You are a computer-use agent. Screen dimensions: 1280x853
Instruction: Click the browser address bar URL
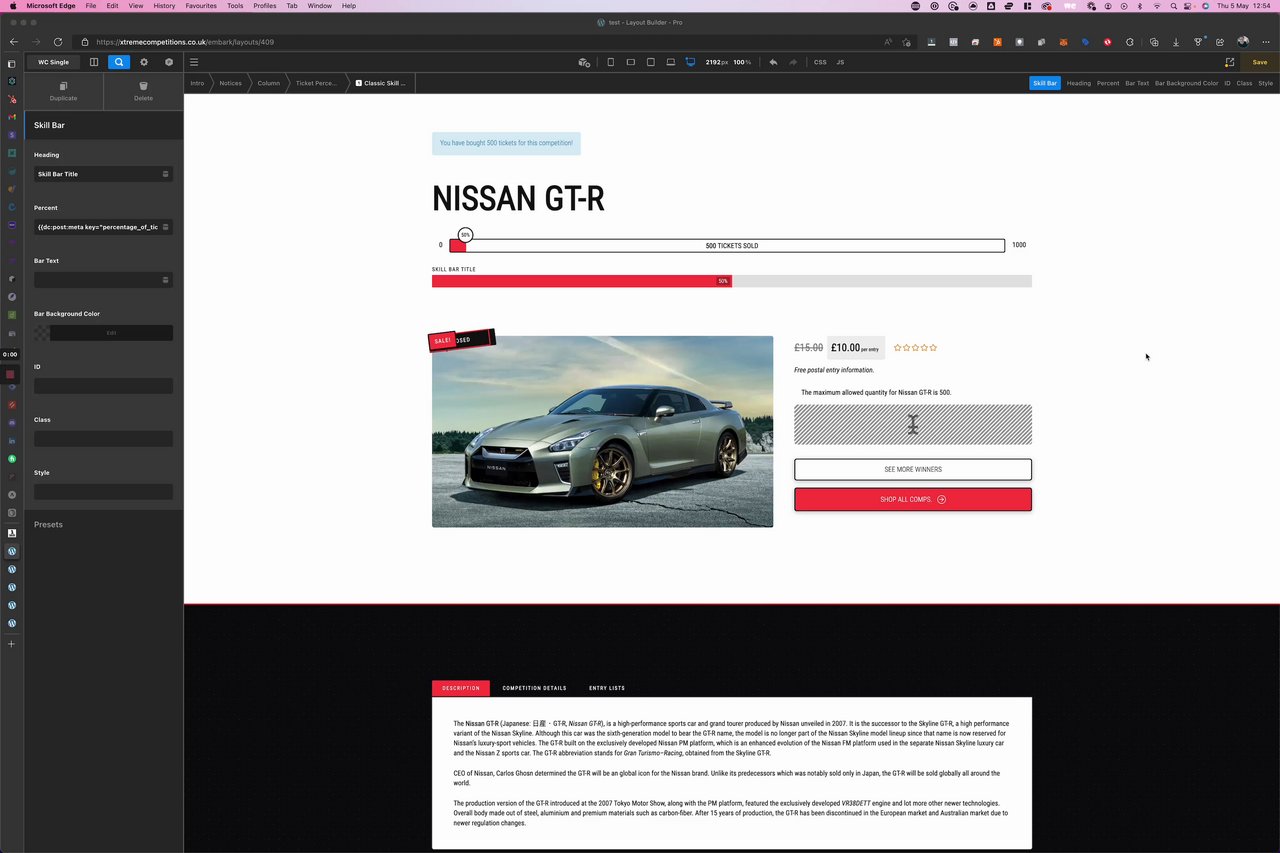[x=185, y=42]
